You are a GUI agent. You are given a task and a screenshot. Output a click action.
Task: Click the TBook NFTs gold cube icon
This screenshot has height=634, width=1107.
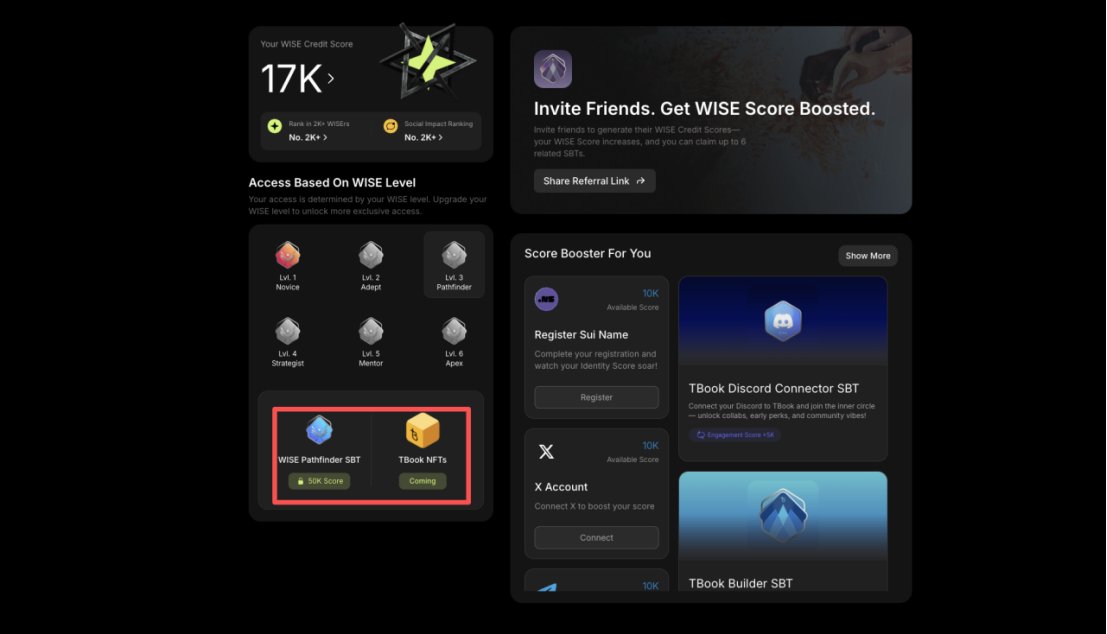pos(422,430)
